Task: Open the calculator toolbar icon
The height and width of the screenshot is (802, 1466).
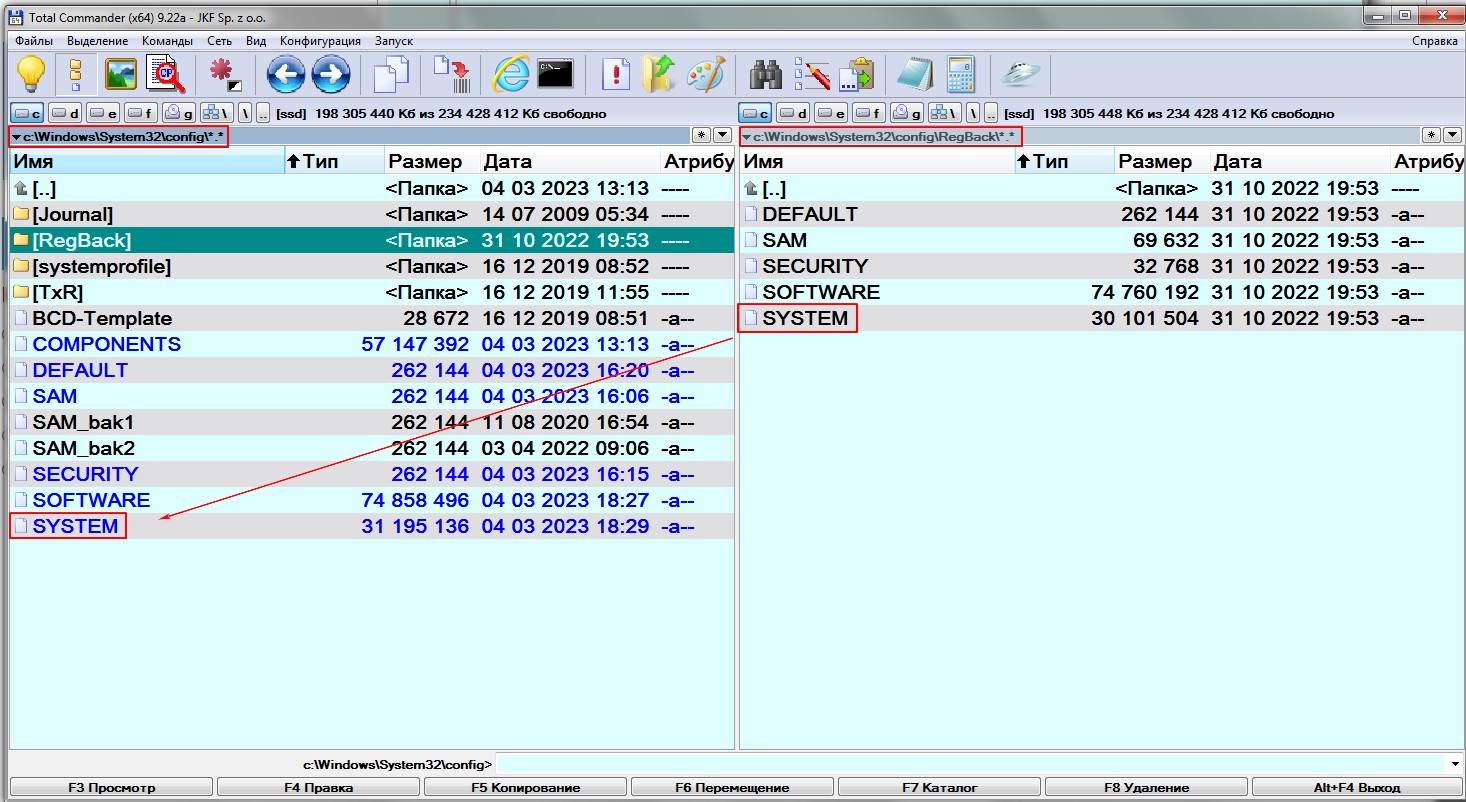Action: [x=961, y=75]
